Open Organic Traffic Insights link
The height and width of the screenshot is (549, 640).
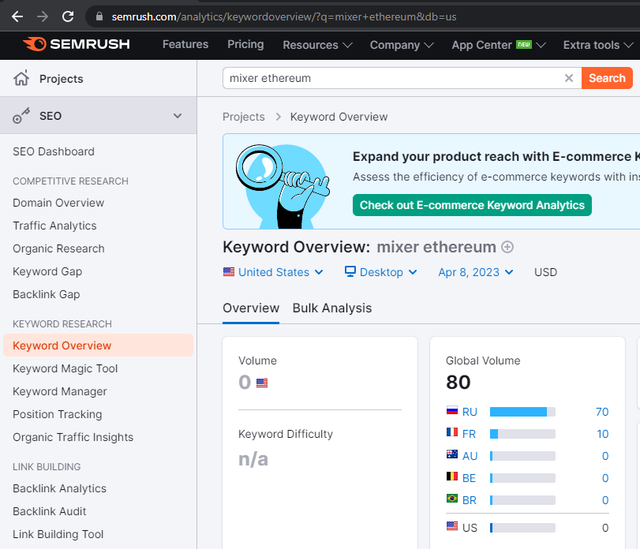[73, 437]
